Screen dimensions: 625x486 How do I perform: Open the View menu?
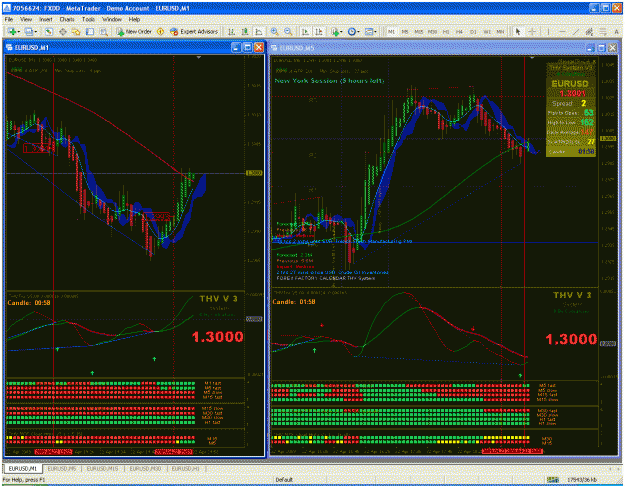[x=26, y=19]
